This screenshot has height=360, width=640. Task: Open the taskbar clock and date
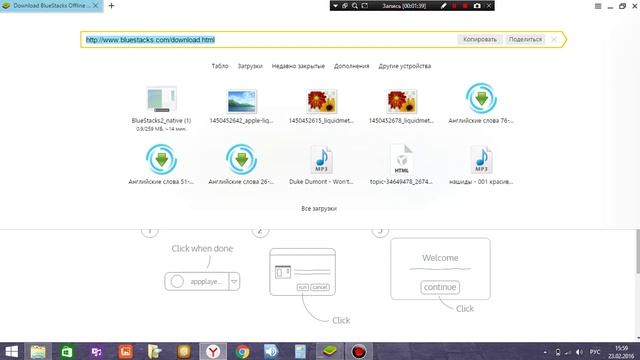(x=621, y=352)
